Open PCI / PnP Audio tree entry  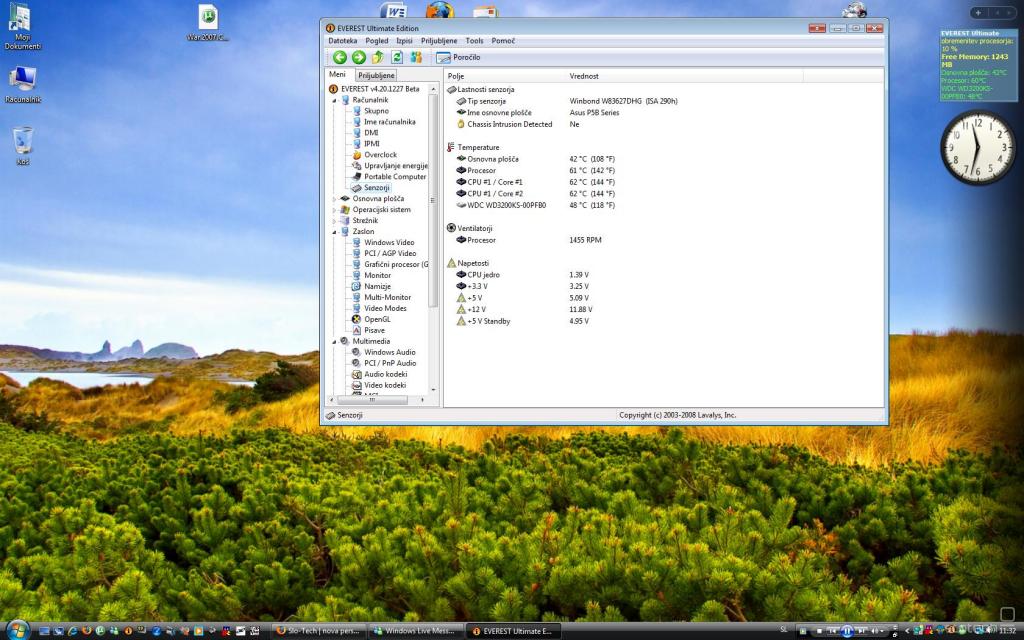[384, 364]
